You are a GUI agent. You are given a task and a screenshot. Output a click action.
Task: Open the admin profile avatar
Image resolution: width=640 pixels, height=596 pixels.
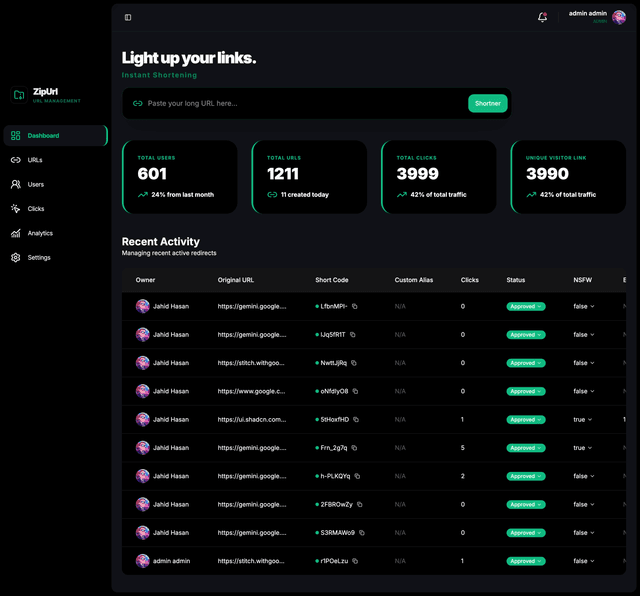click(619, 18)
